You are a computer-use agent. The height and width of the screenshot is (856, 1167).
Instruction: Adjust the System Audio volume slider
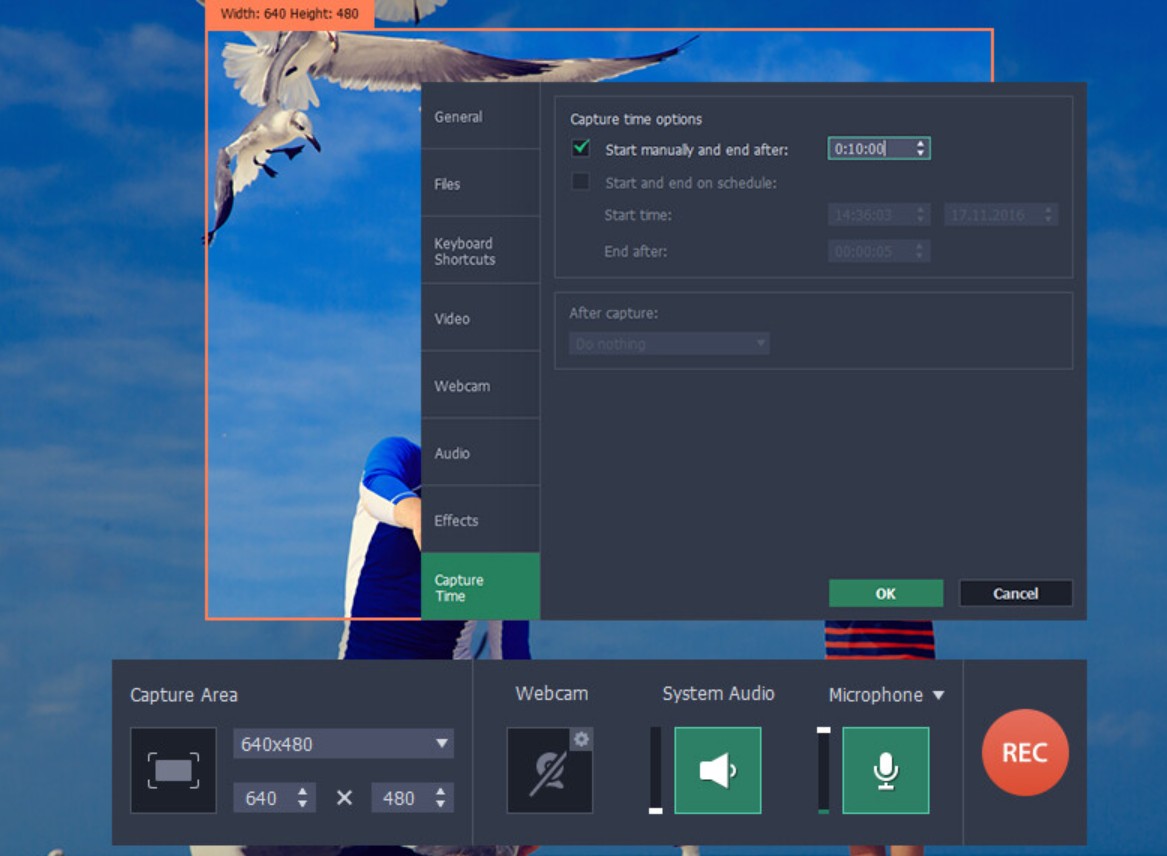pyautogui.click(x=656, y=770)
